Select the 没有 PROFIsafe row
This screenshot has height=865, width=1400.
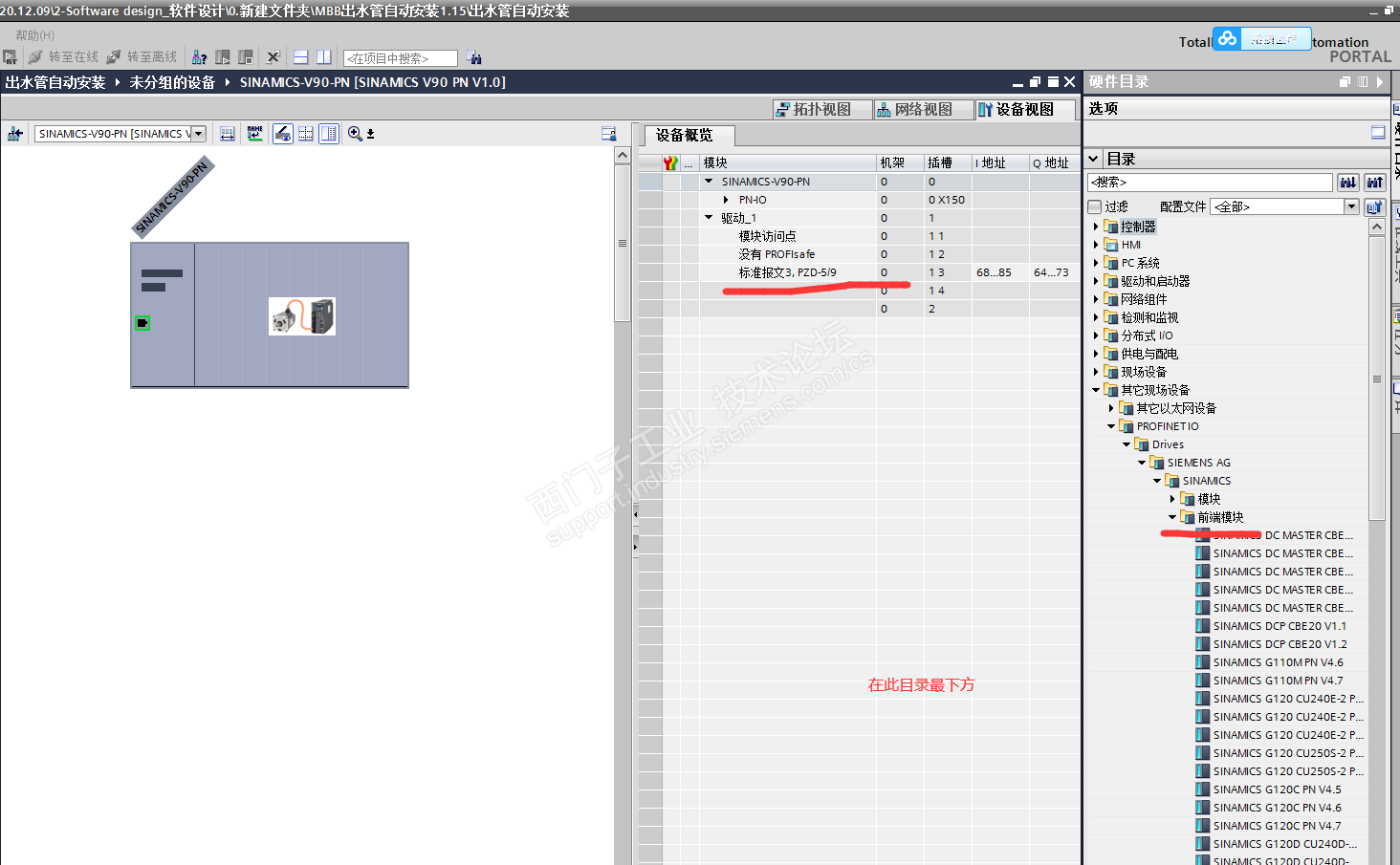point(860,254)
